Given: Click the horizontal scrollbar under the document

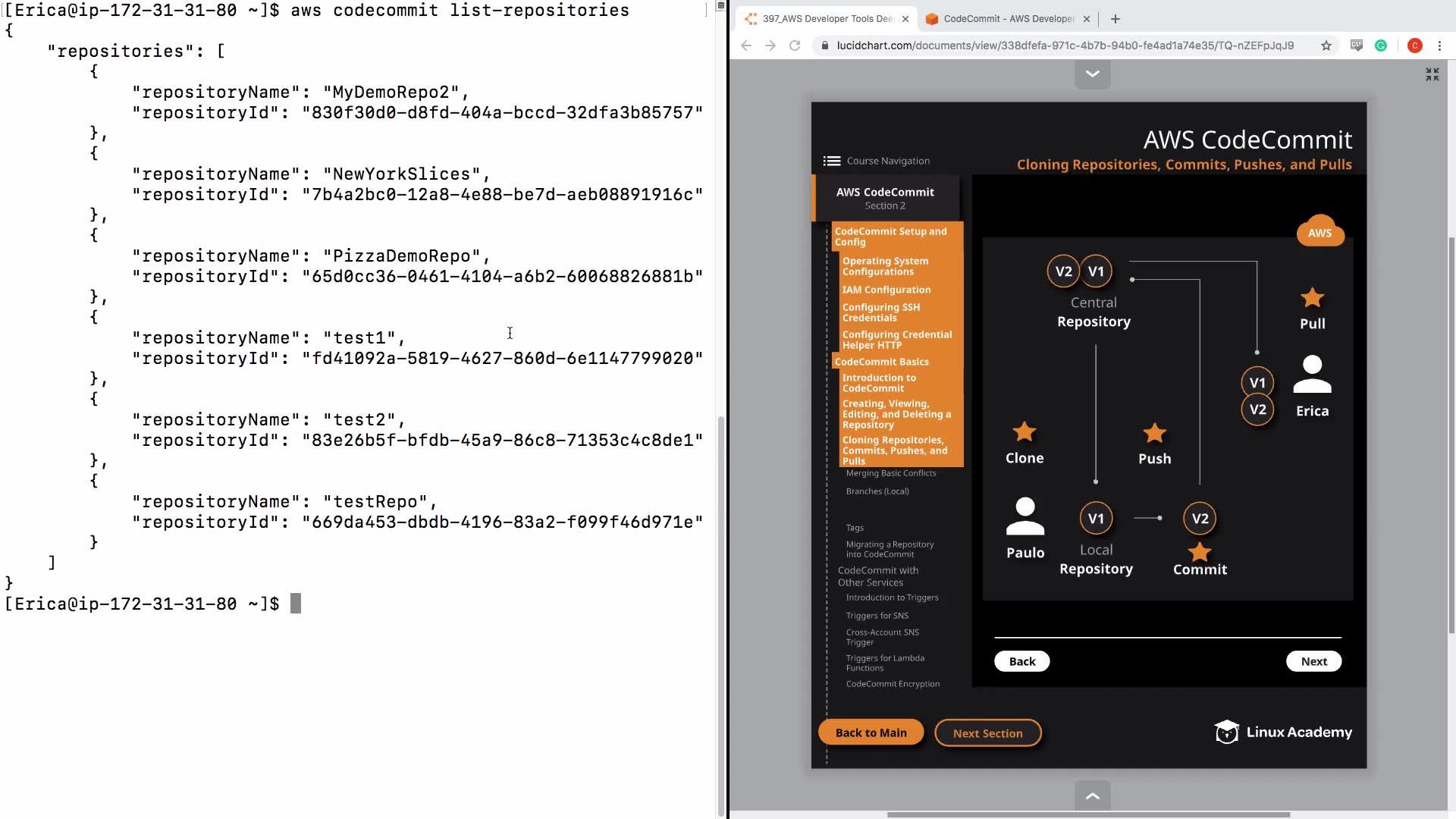Looking at the screenshot, I should [1088, 815].
